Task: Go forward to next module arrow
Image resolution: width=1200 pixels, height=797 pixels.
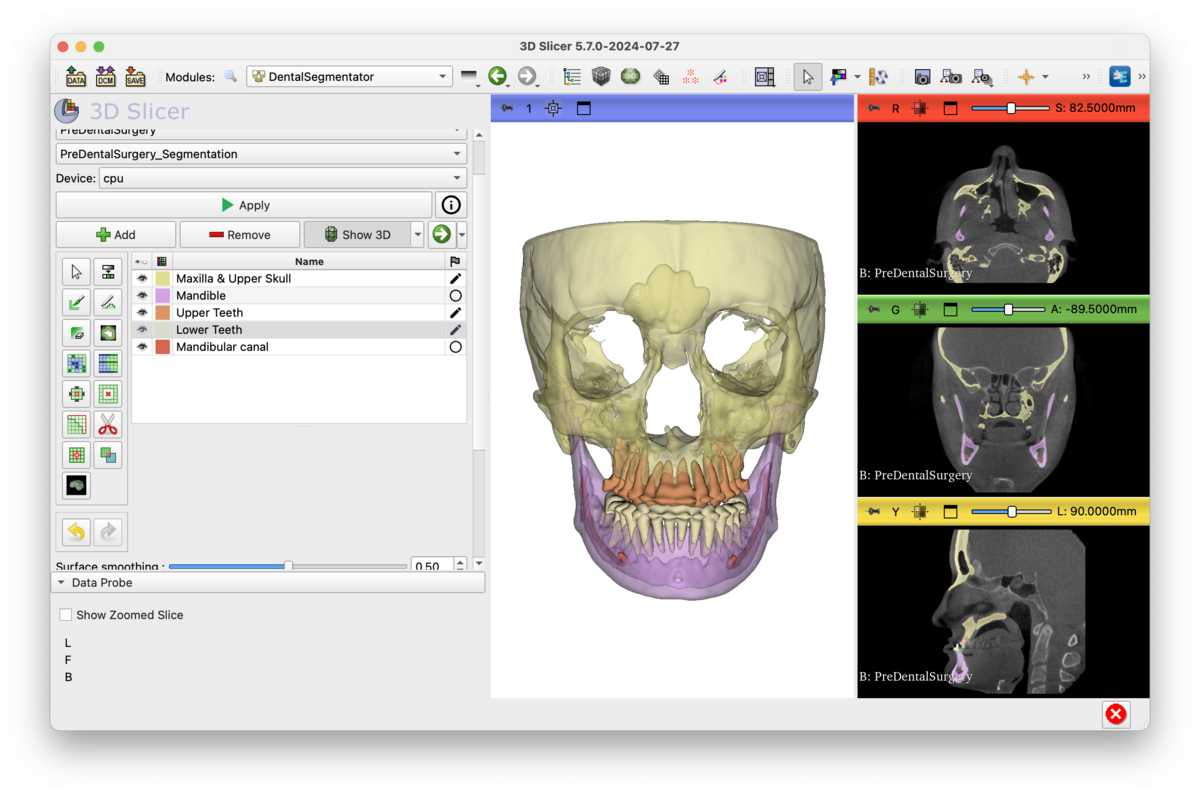Action: [x=527, y=77]
